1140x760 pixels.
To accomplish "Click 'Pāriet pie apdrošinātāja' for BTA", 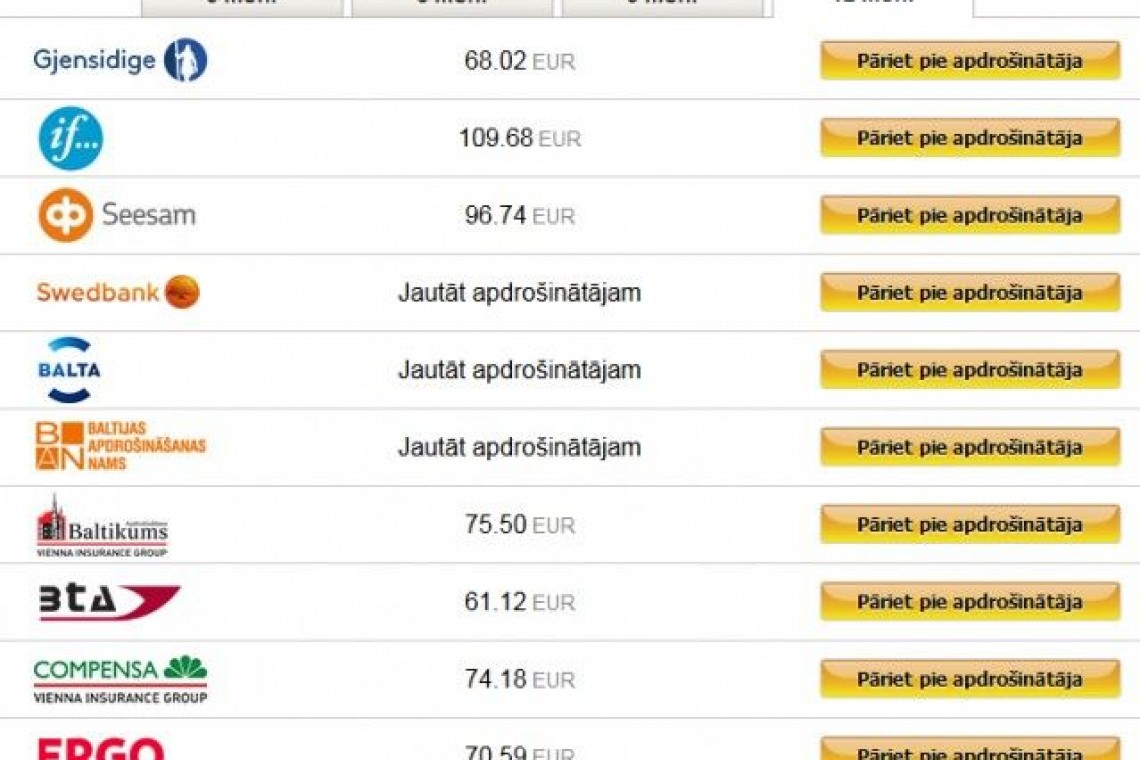I will pos(970,601).
